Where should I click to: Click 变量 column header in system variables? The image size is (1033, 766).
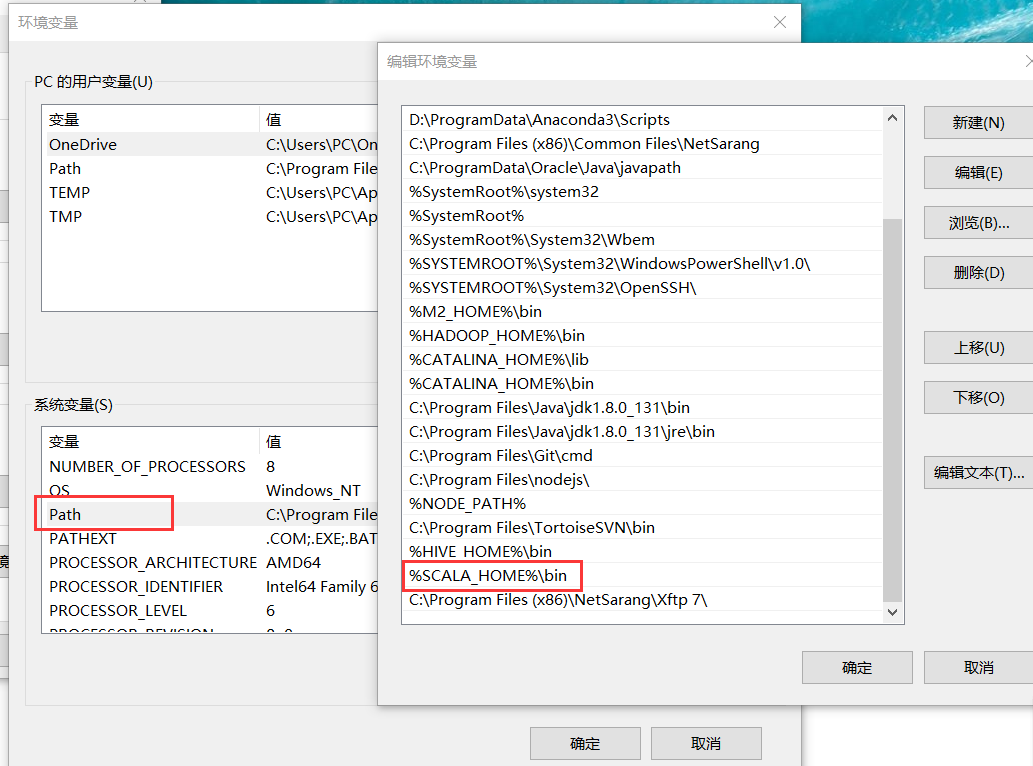pos(151,441)
